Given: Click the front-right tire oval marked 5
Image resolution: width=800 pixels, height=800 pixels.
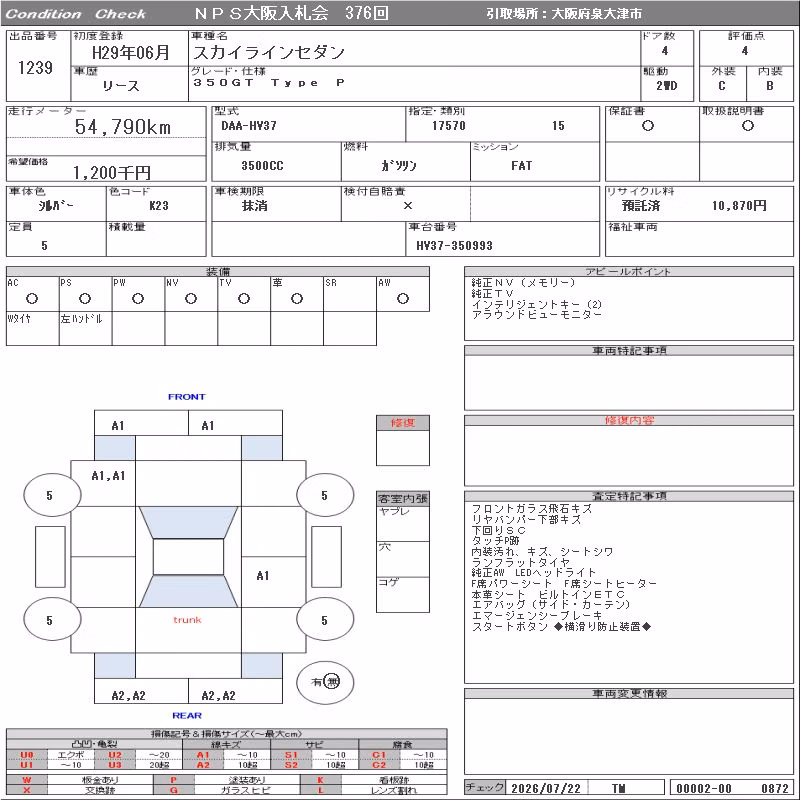Looking at the screenshot, I should click(x=325, y=494).
